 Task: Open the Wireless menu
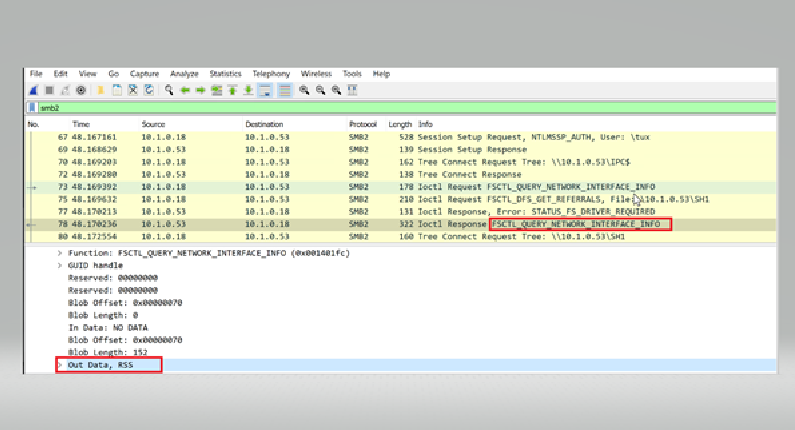(316, 74)
